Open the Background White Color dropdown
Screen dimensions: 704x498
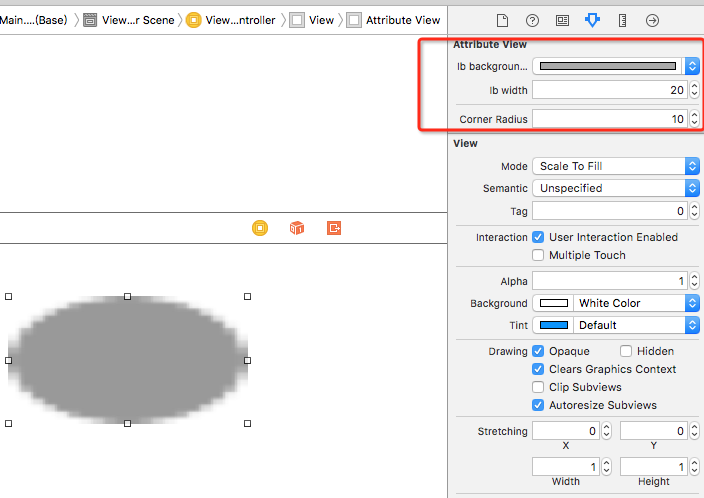coord(636,303)
